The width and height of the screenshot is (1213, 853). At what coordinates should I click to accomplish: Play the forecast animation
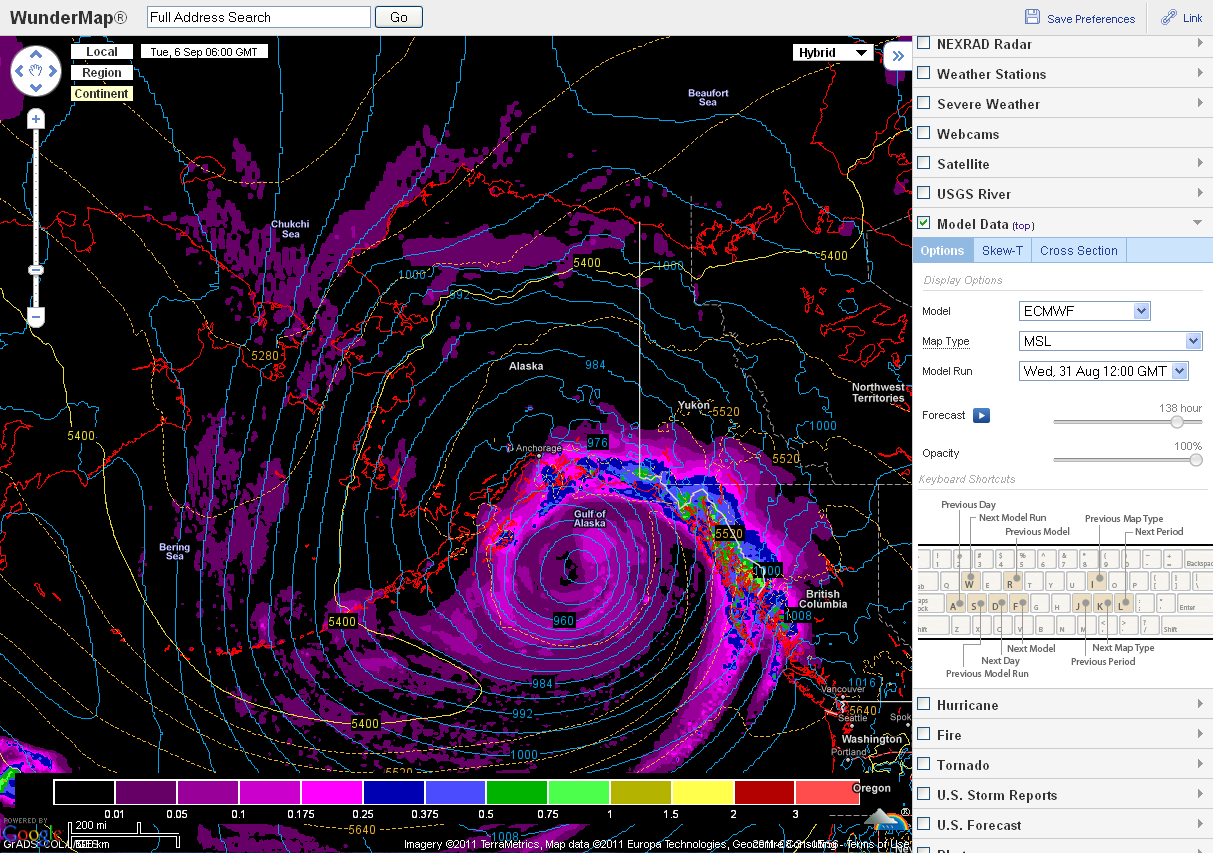tap(981, 415)
